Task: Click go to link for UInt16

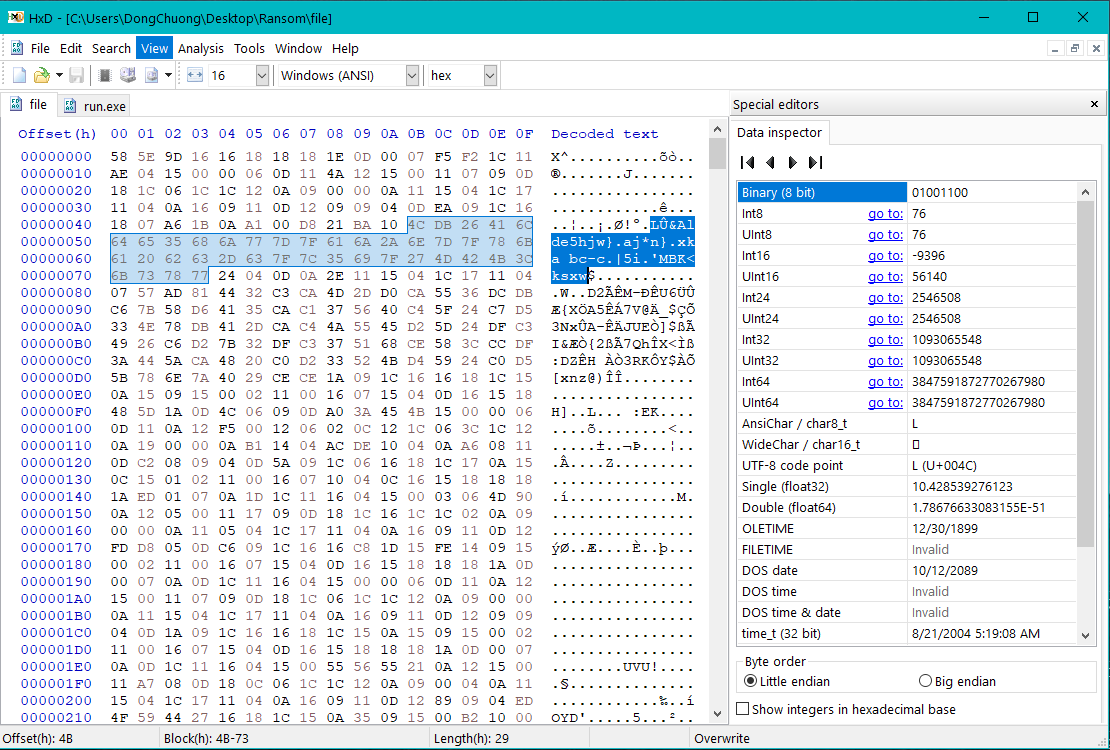Action: [x=885, y=276]
